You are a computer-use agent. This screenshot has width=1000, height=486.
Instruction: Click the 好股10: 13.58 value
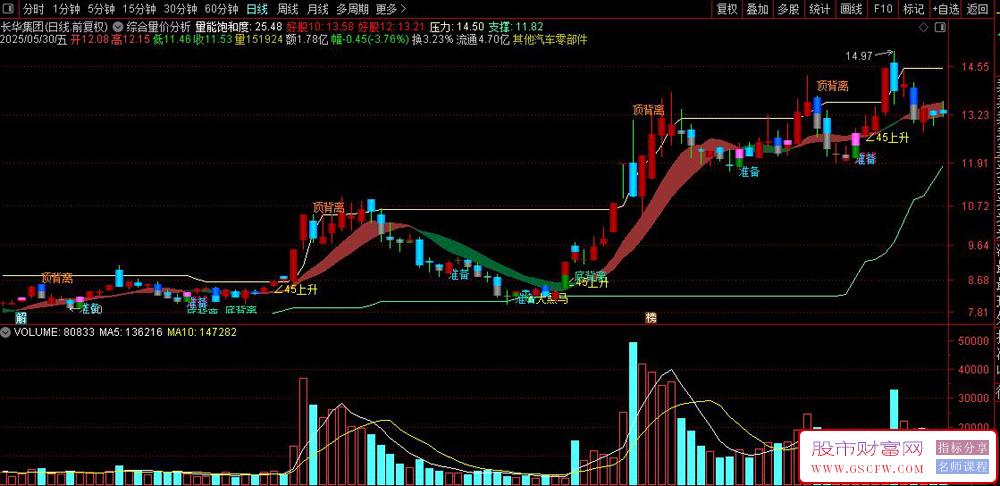click(x=320, y=27)
